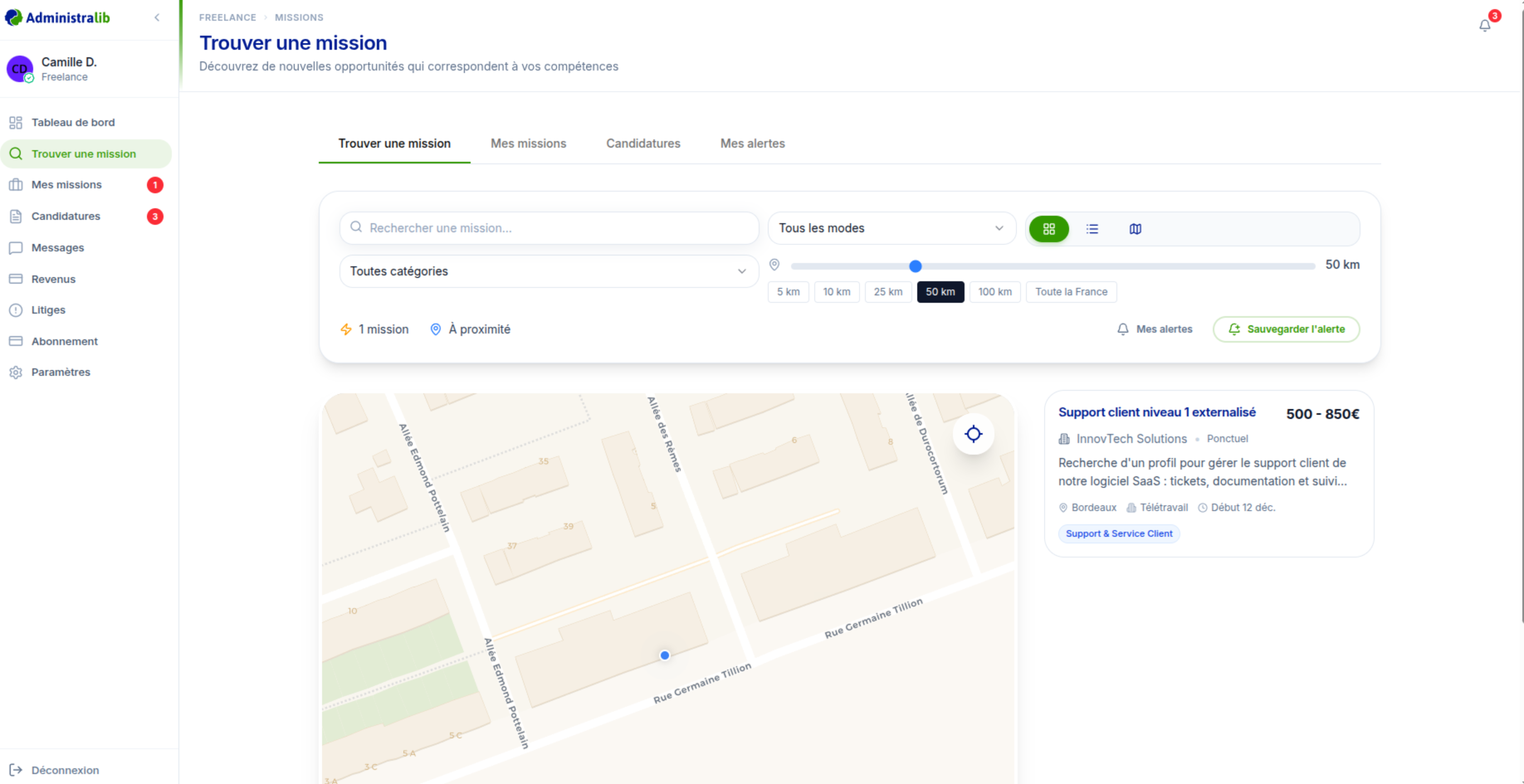1524x784 pixels.
Task: Open the Mes alertes tab
Action: point(752,144)
